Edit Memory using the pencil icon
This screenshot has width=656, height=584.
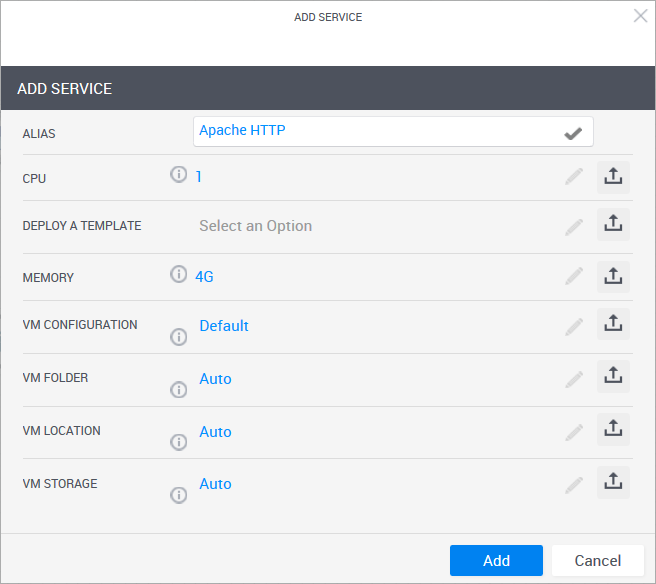click(x=573, y=275)
